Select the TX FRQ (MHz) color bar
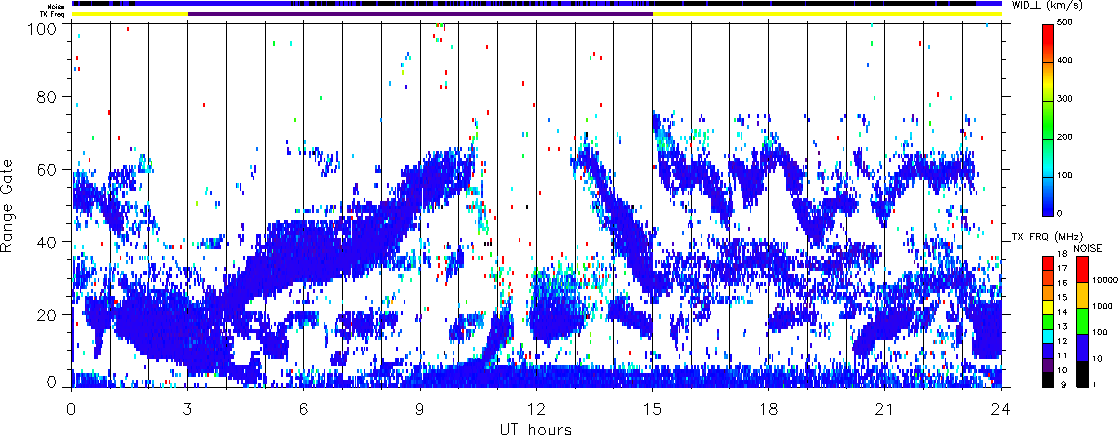 tap(1047, 322)
